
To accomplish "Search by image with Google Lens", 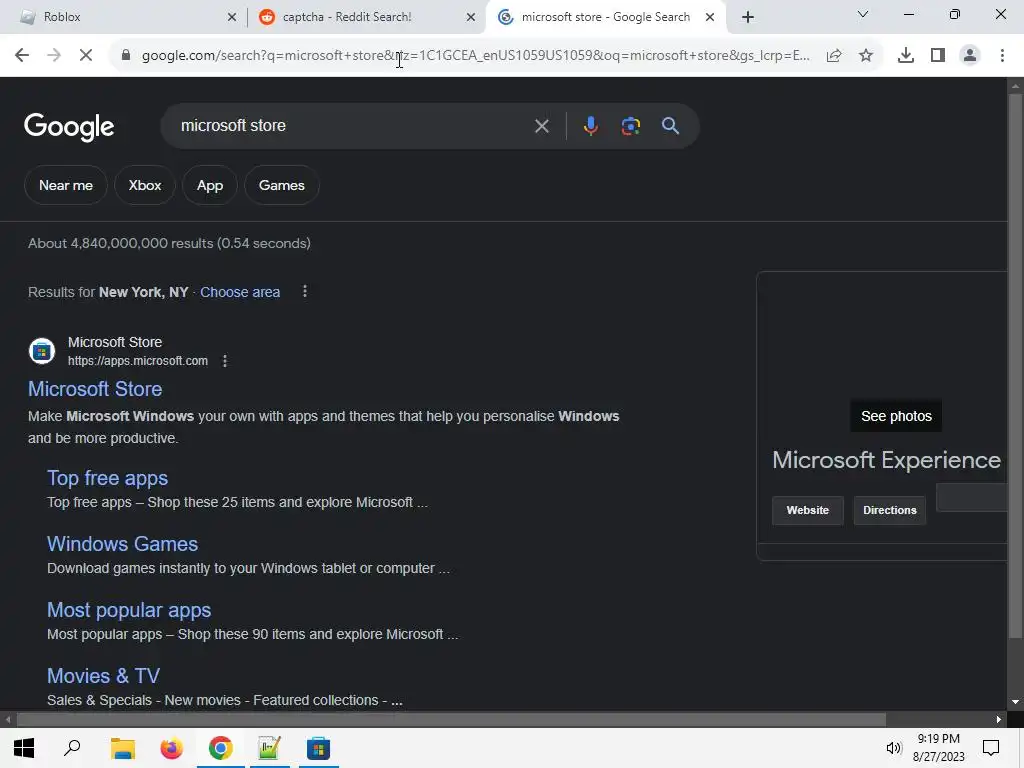I will [630, 126].
